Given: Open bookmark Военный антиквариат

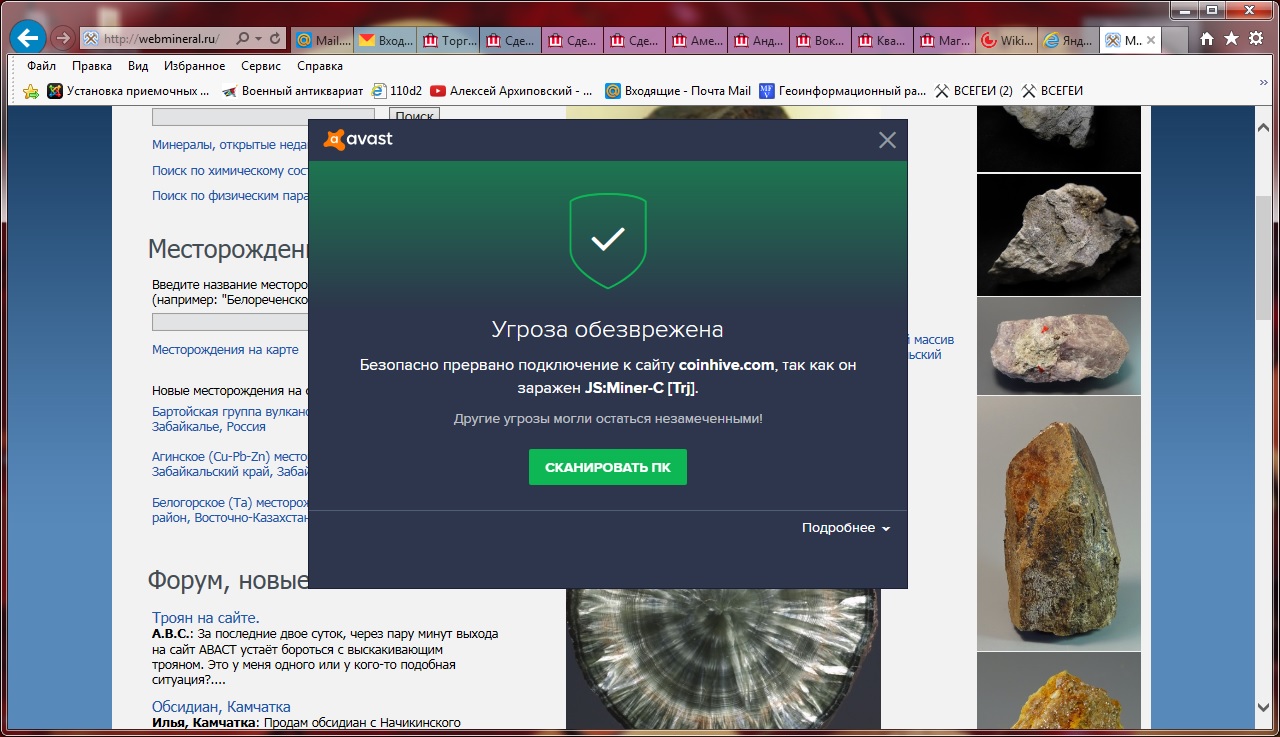Looking at the screenshot, I should click(x=292, y=91).
